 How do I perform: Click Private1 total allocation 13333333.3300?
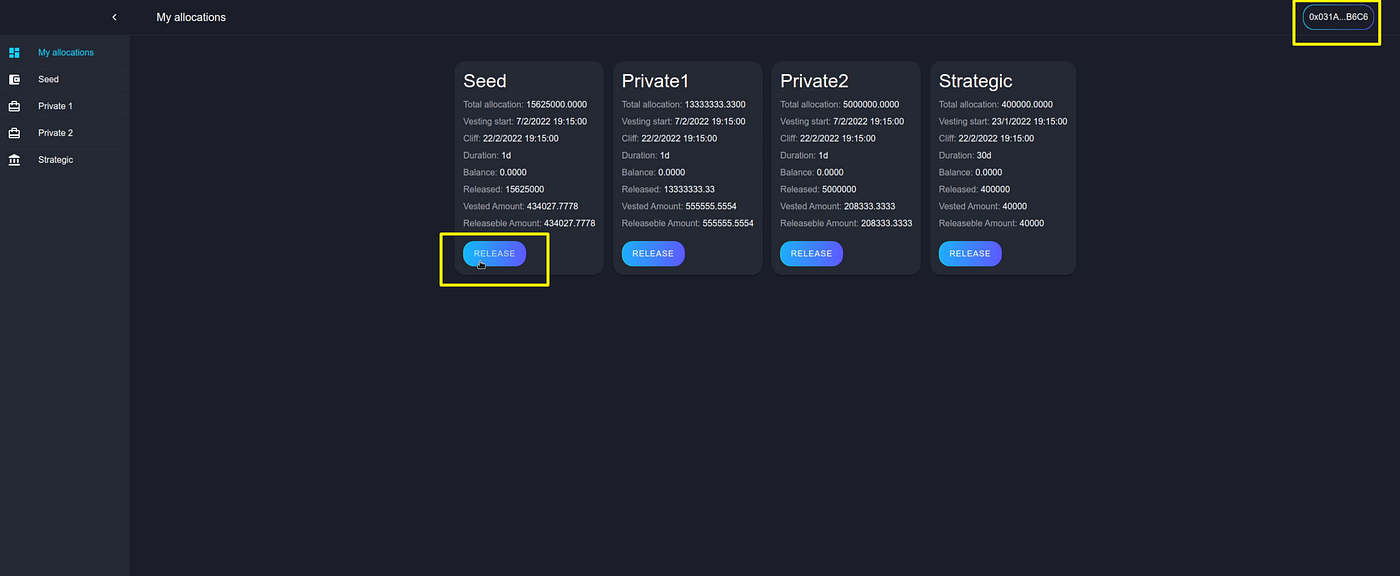click(715, 104)
